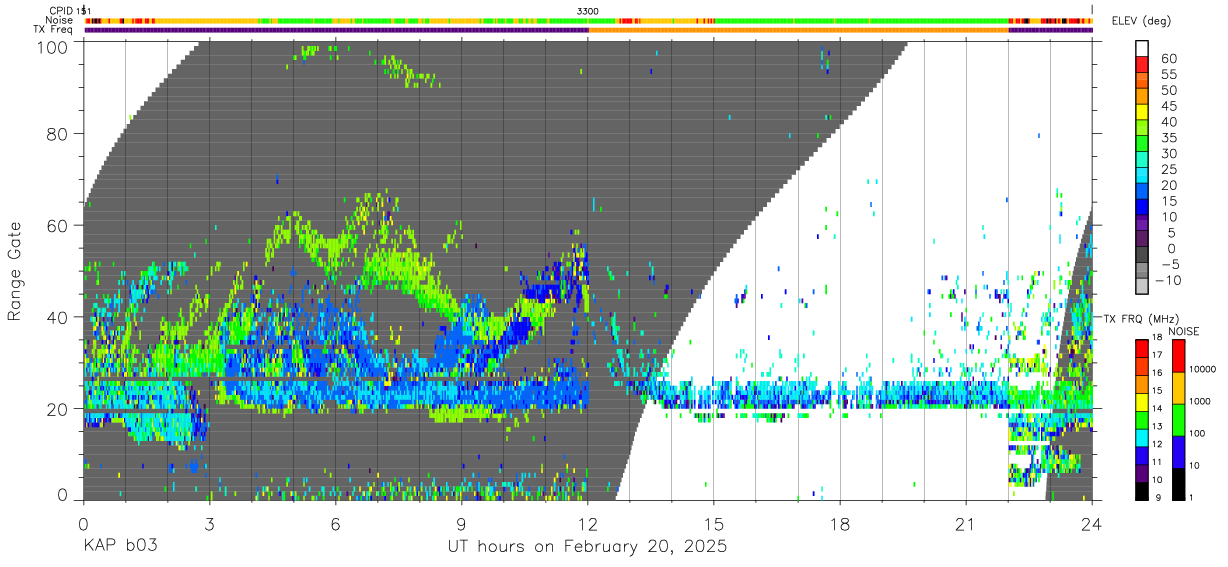Click the '17' label on TX FRQ colorbar
1228x567 pixels.
click(1157, 355)
